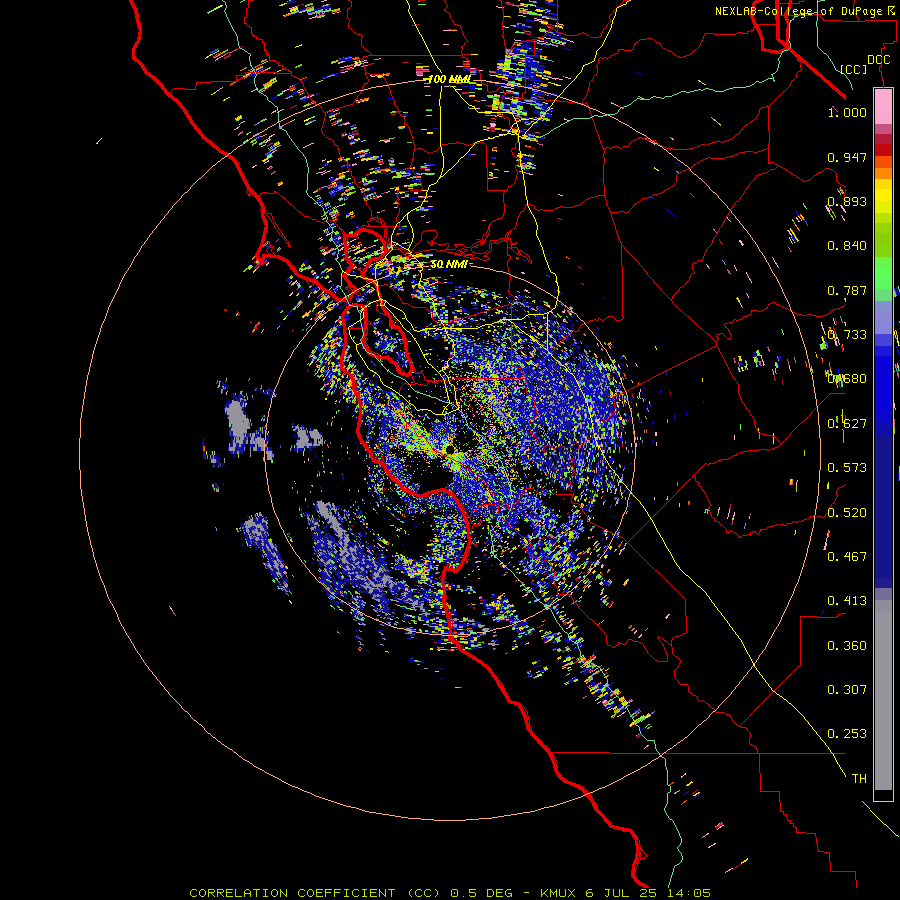Click the 0.253 scale value

(847, 734)
